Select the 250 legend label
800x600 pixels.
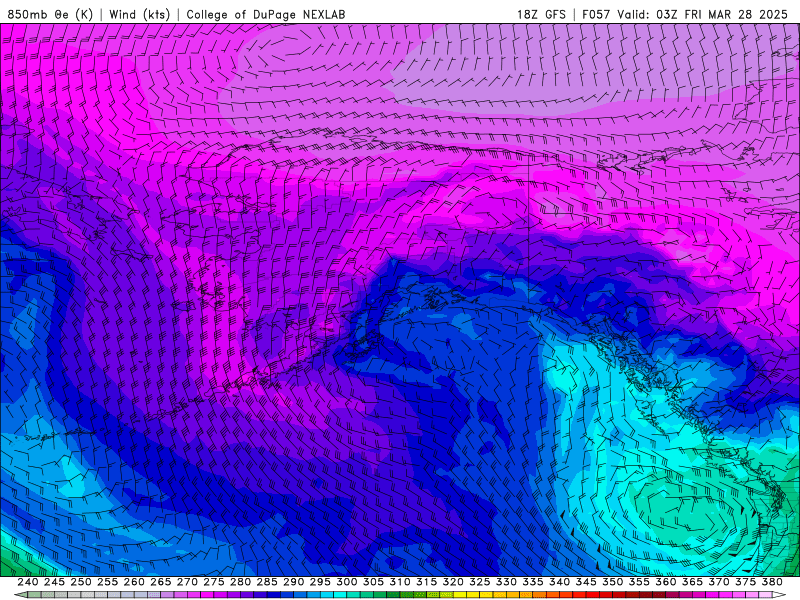[81, 582]
